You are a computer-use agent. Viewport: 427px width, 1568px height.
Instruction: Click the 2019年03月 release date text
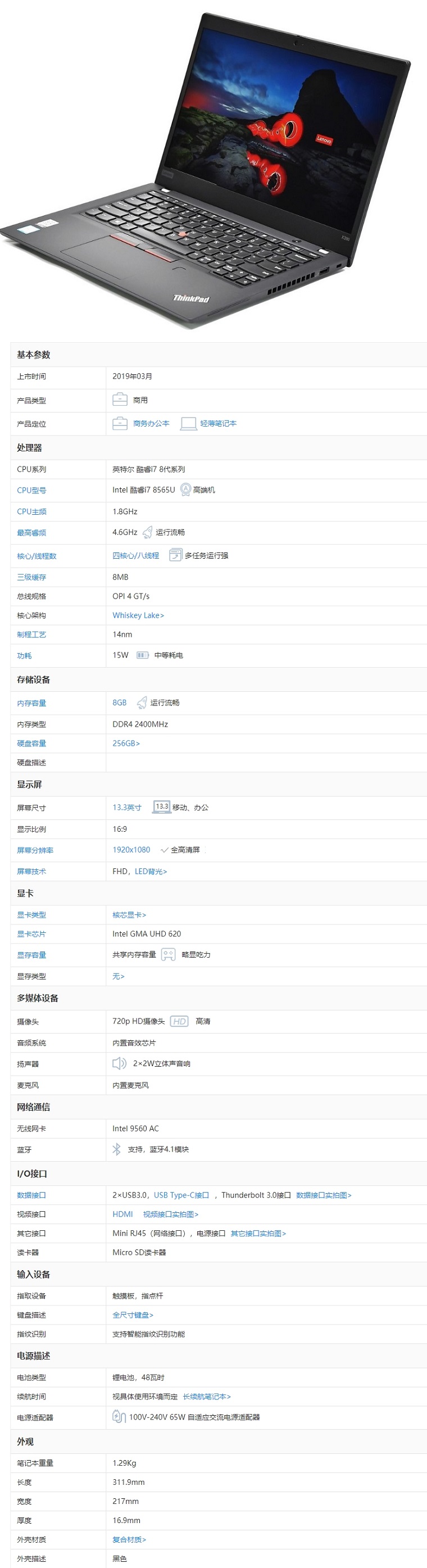[x=132, y=376]
